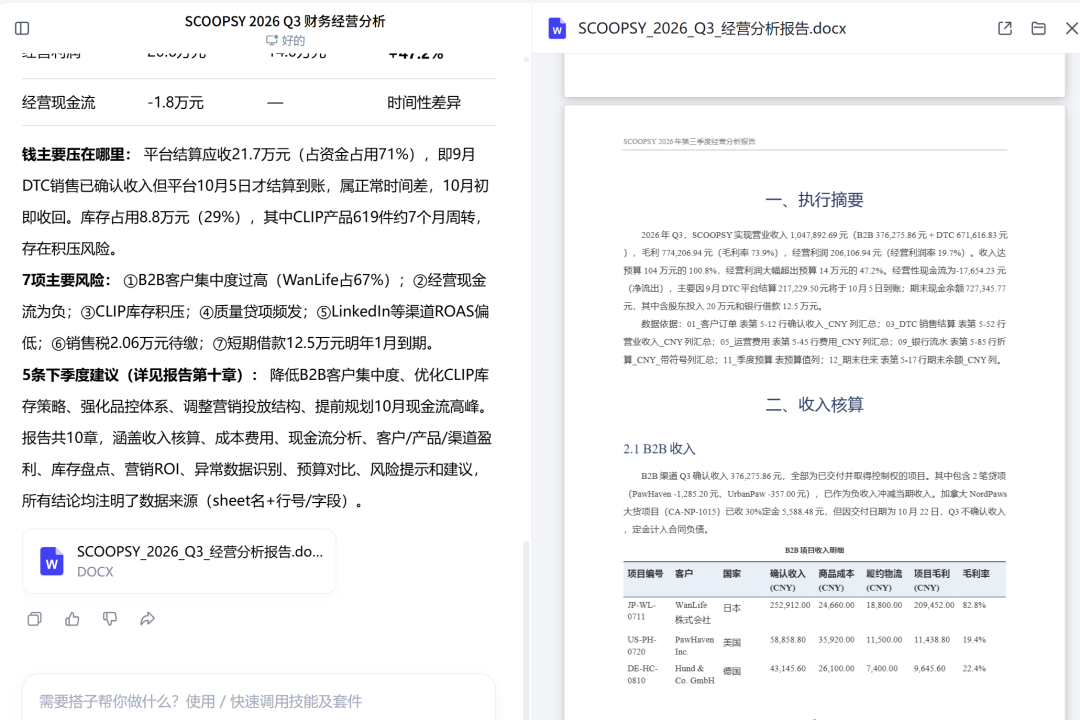Focus the chat input field 需要搭子帮你做什么
The width and height of the screenshot is (1080, 720).
[x=259, y=701]
